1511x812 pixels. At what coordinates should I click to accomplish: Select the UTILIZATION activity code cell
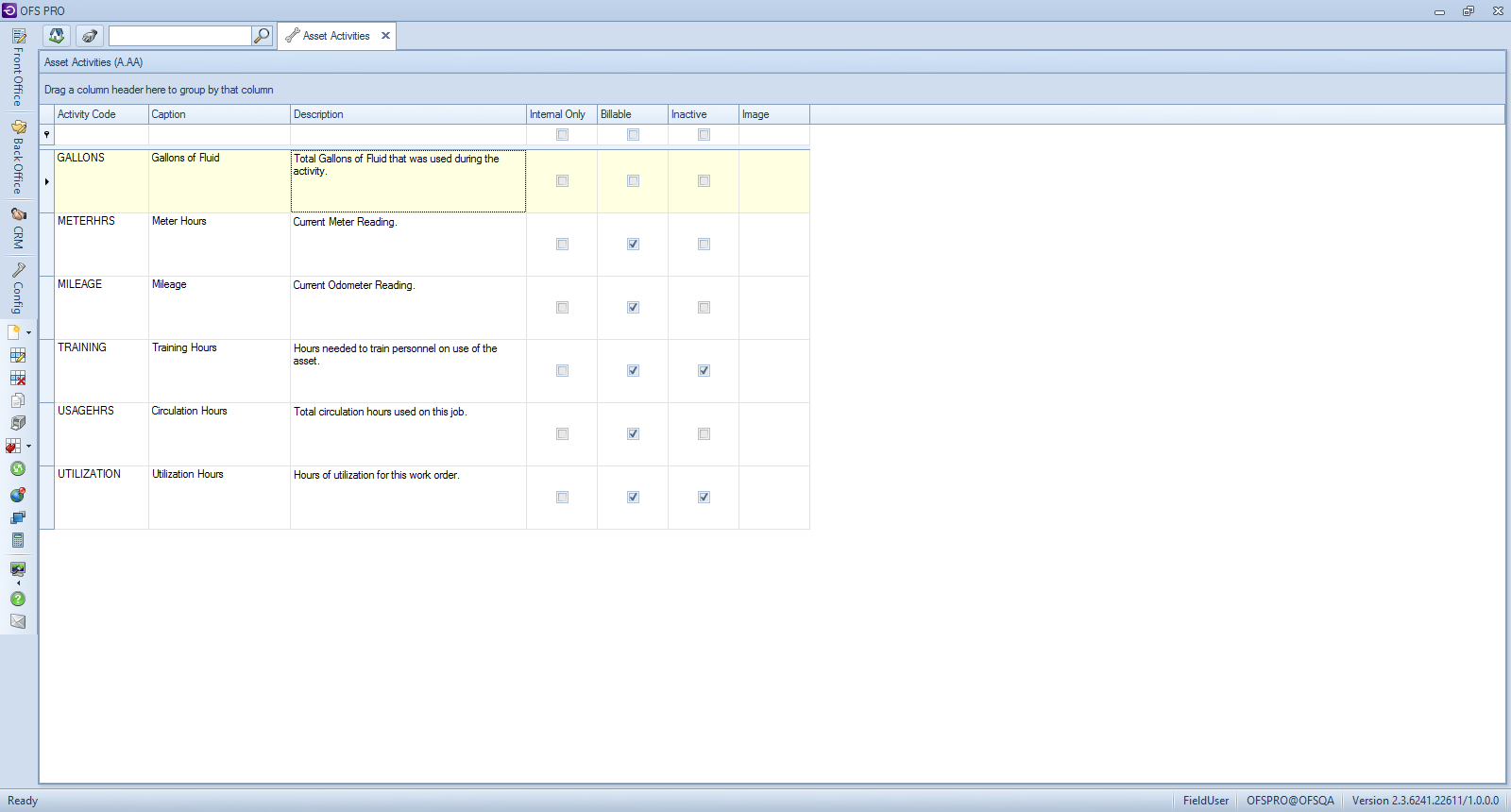click(101, 498)
